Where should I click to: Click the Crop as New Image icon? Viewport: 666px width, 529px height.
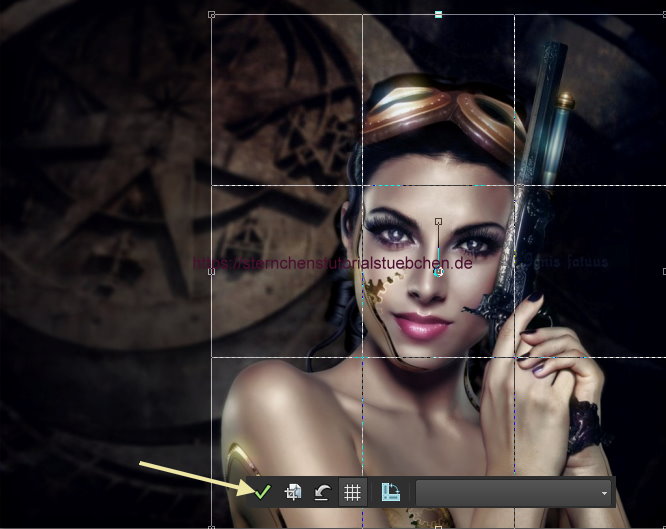click(293, 492)
